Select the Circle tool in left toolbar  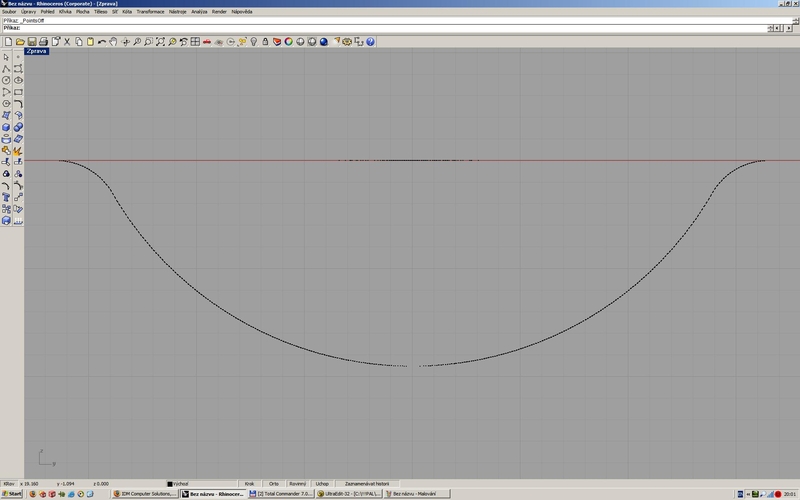[x=7, y=80]
